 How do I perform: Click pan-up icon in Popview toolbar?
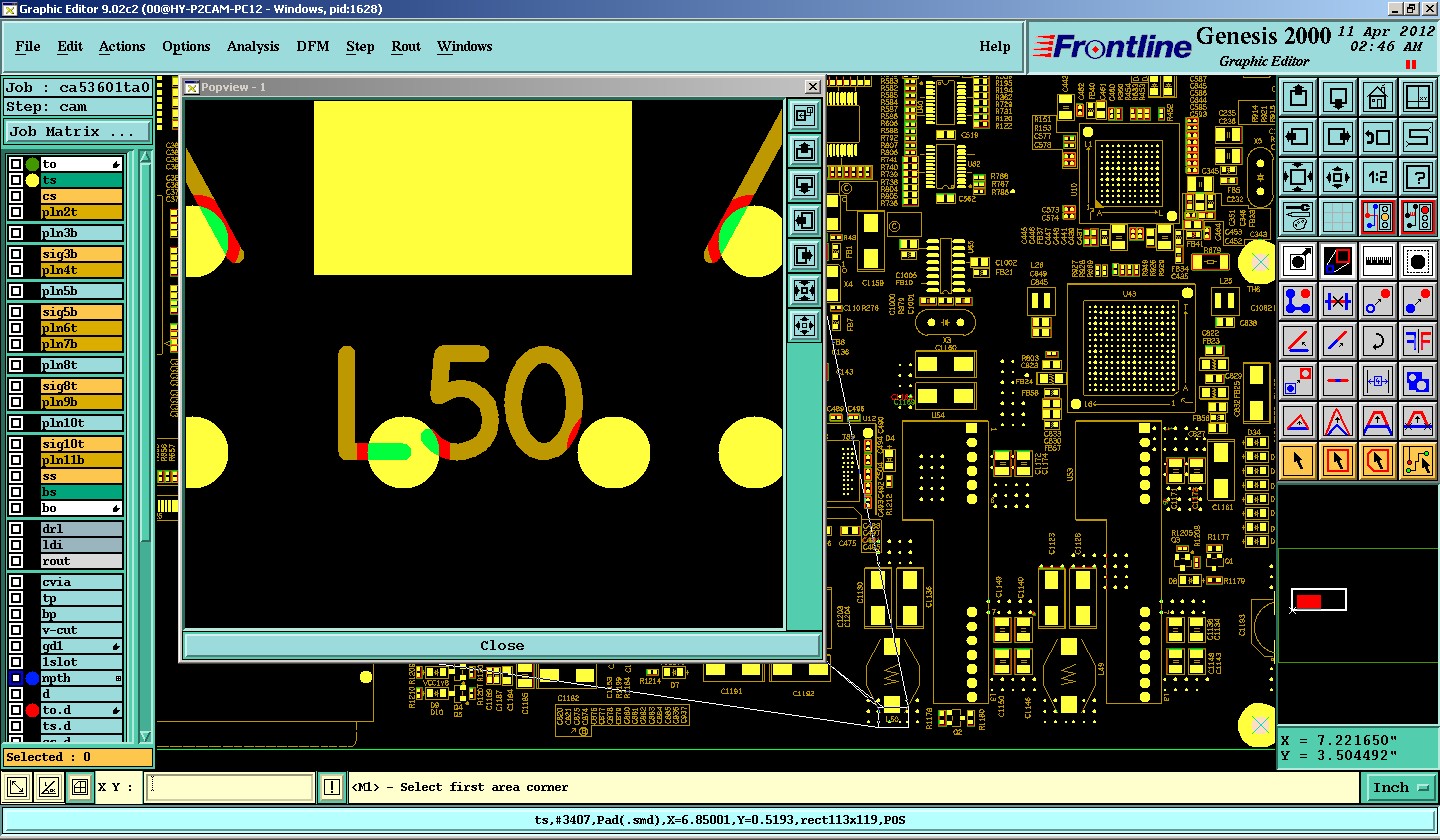804,150
